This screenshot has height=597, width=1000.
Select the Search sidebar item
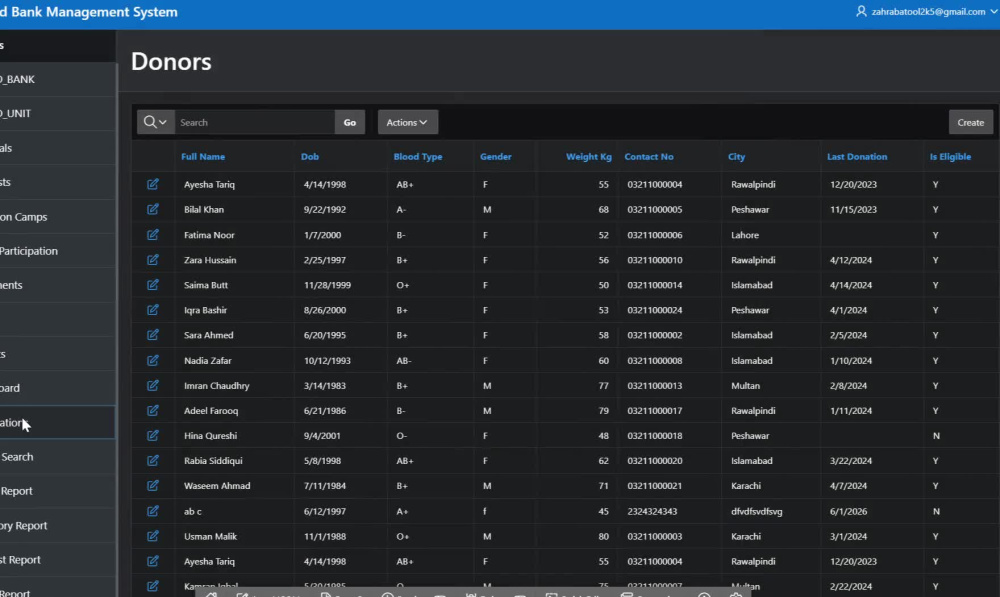(x=57, y=457)
